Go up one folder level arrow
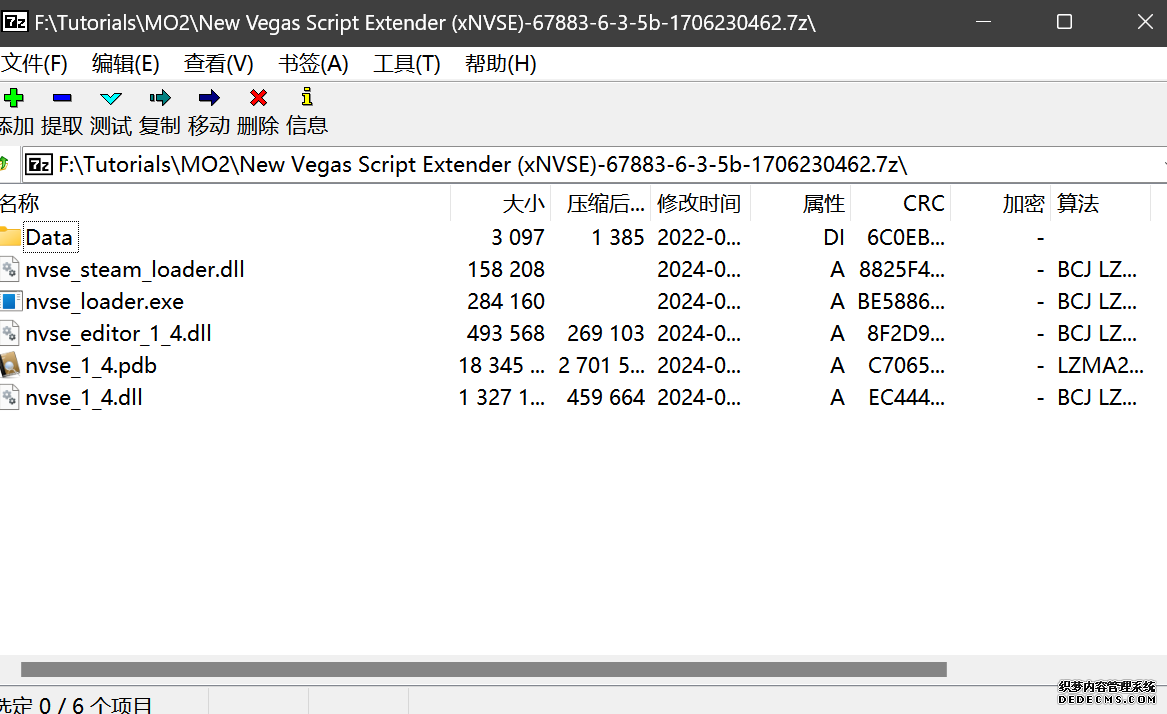 click(5, 164)
